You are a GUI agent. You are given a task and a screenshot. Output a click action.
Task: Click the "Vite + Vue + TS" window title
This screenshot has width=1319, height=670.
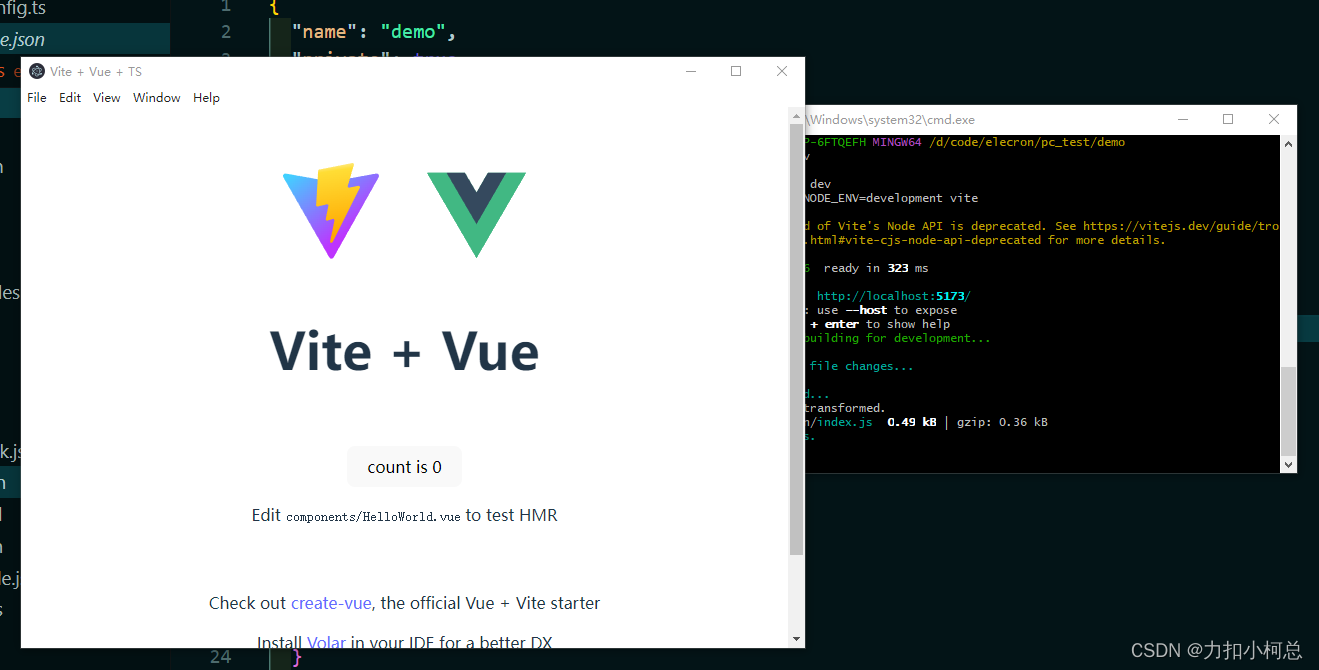[96, 71]
